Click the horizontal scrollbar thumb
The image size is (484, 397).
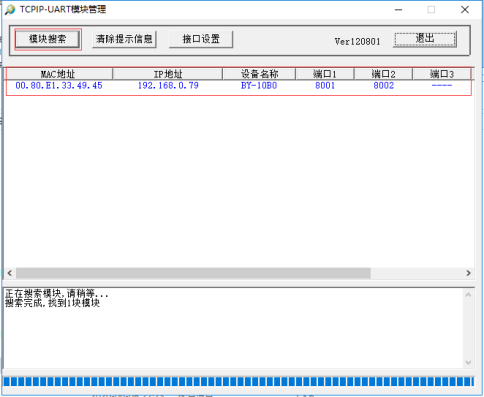[x=193, y=273]
